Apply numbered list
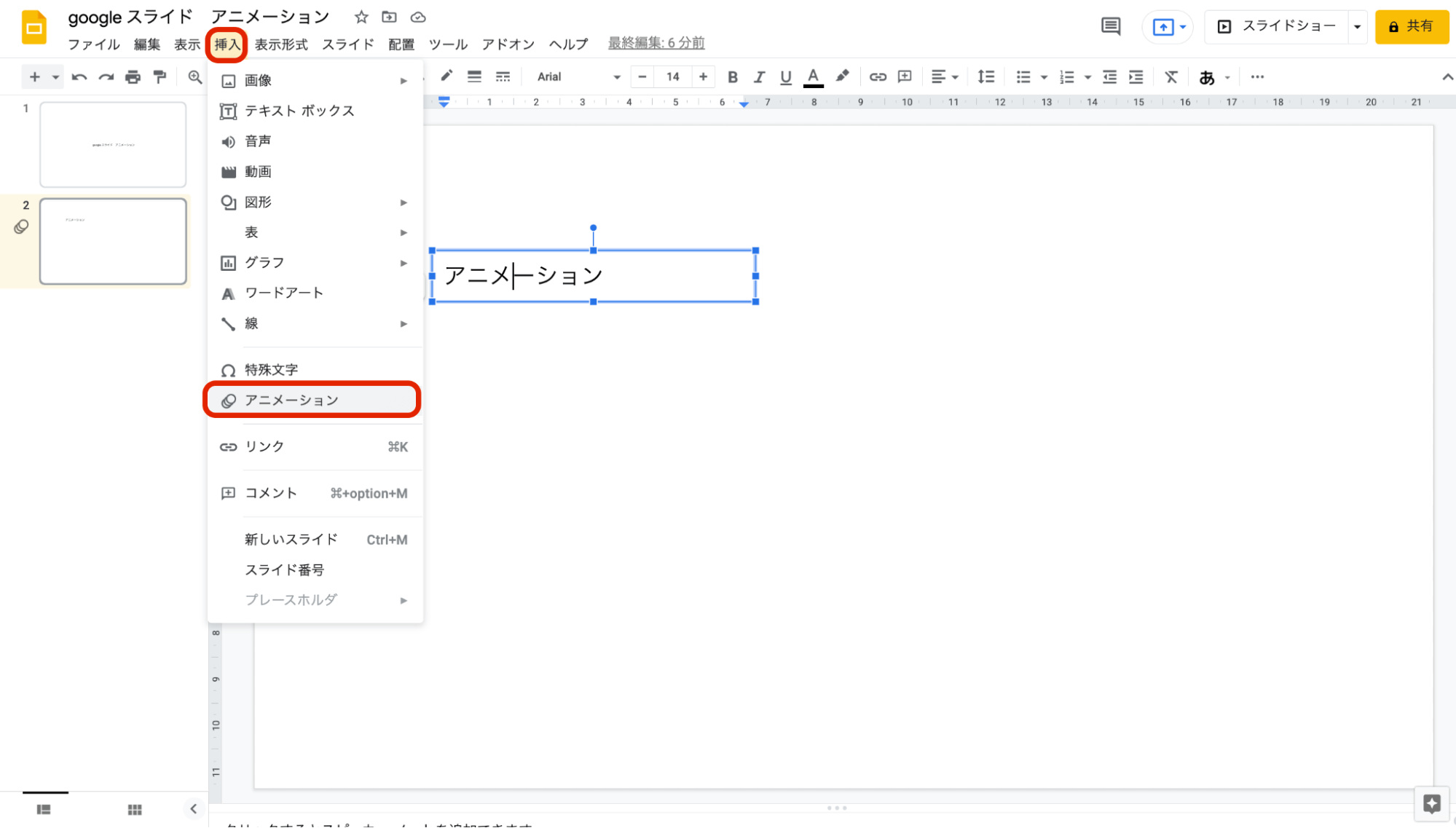The height and width of the screenshot is (828, 1456). tap(1067, 76)
